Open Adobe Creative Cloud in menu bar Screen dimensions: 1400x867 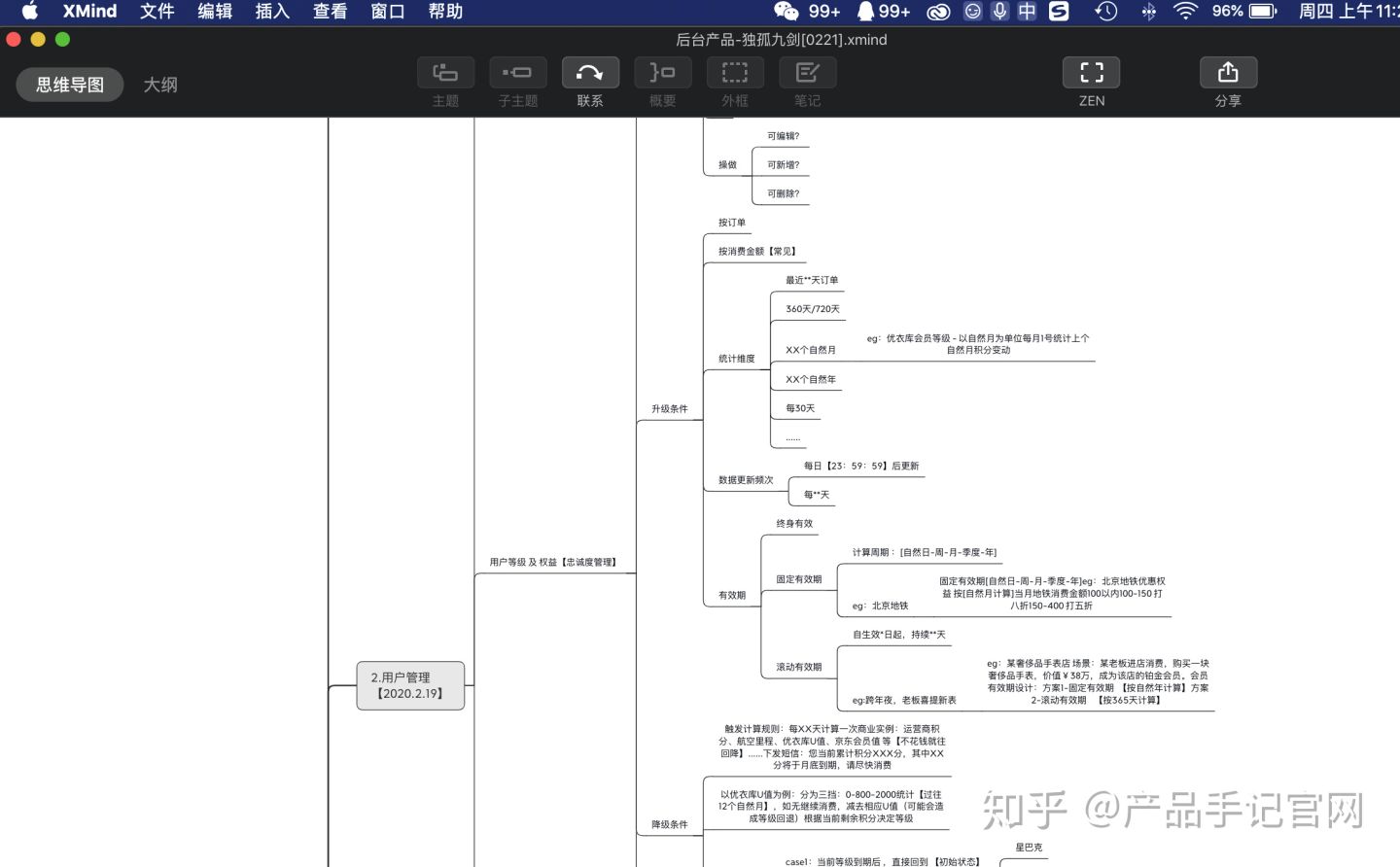click(x=938, y=12)
